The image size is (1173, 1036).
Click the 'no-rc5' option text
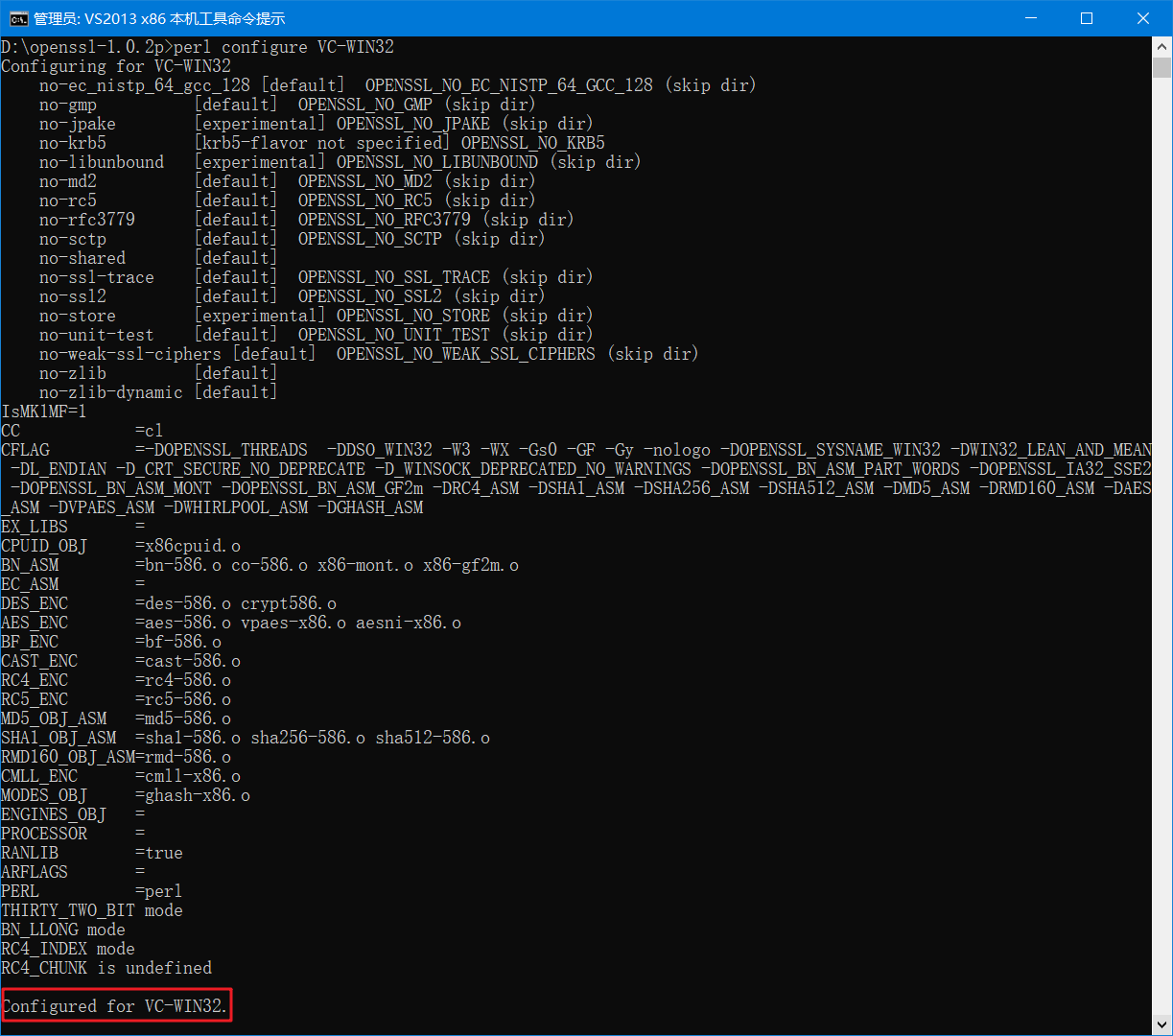68,200
